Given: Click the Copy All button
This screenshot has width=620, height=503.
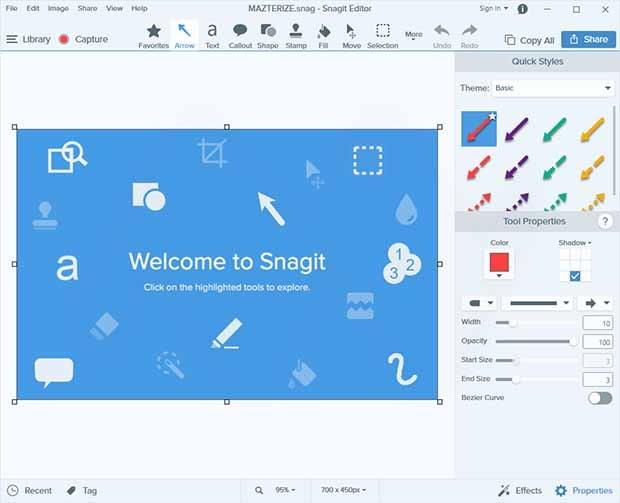Looking at the screenshot, I should coord(529,40).
